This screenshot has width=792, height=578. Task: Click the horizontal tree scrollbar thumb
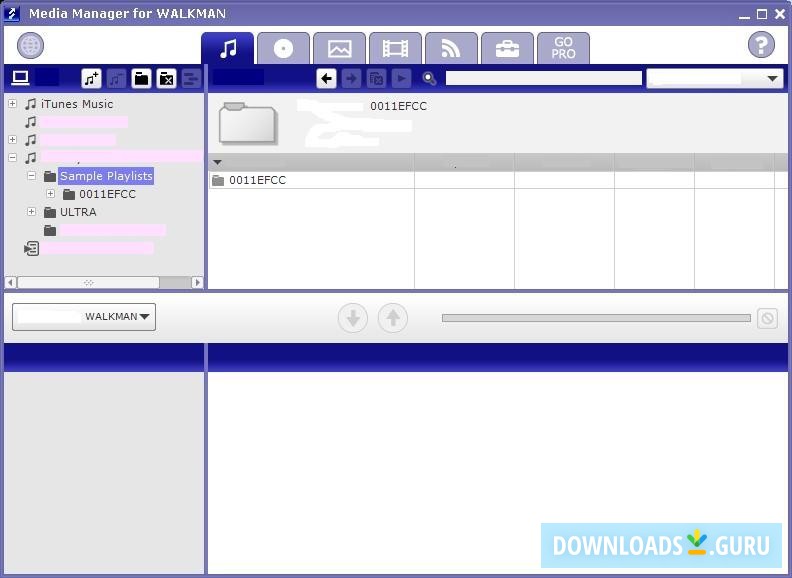coord(88,282)
